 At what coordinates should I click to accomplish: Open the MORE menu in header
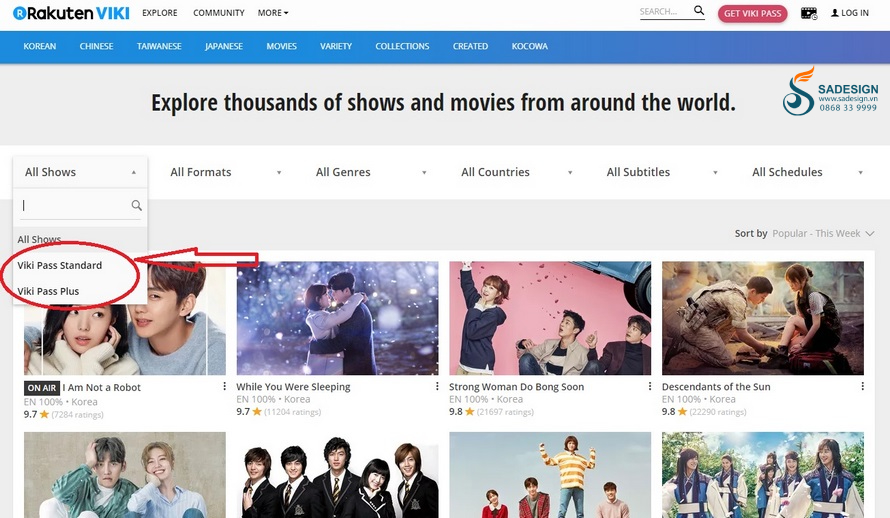(x=273, y=12)
